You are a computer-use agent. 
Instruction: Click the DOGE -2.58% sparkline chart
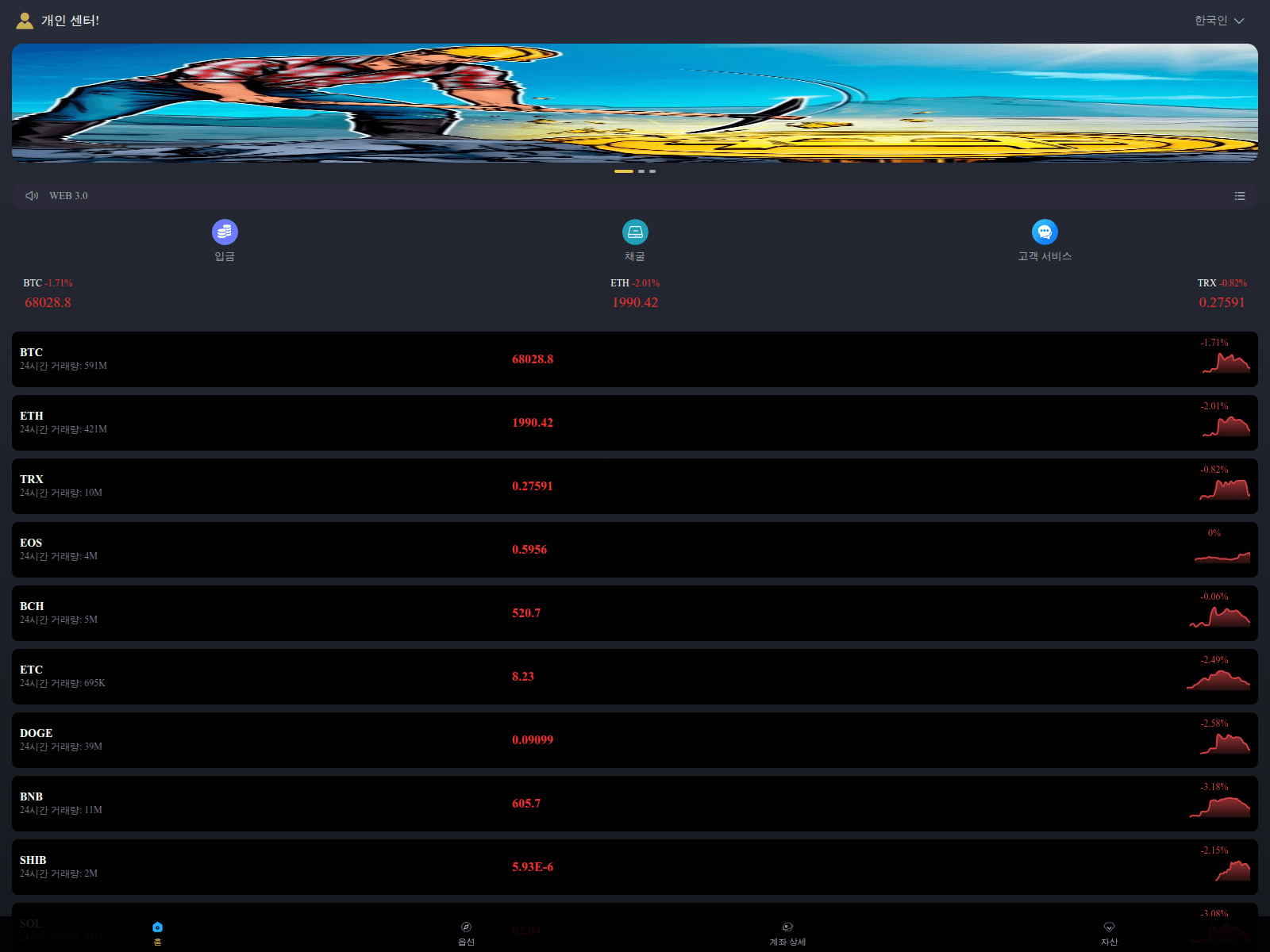click(1225, 743)
